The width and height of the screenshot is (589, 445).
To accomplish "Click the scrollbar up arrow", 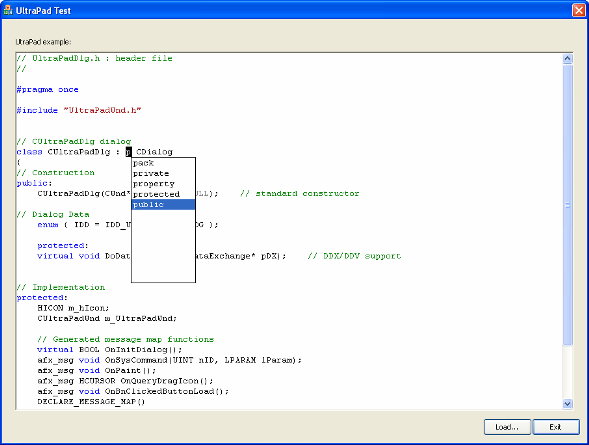I will point(567,59).
